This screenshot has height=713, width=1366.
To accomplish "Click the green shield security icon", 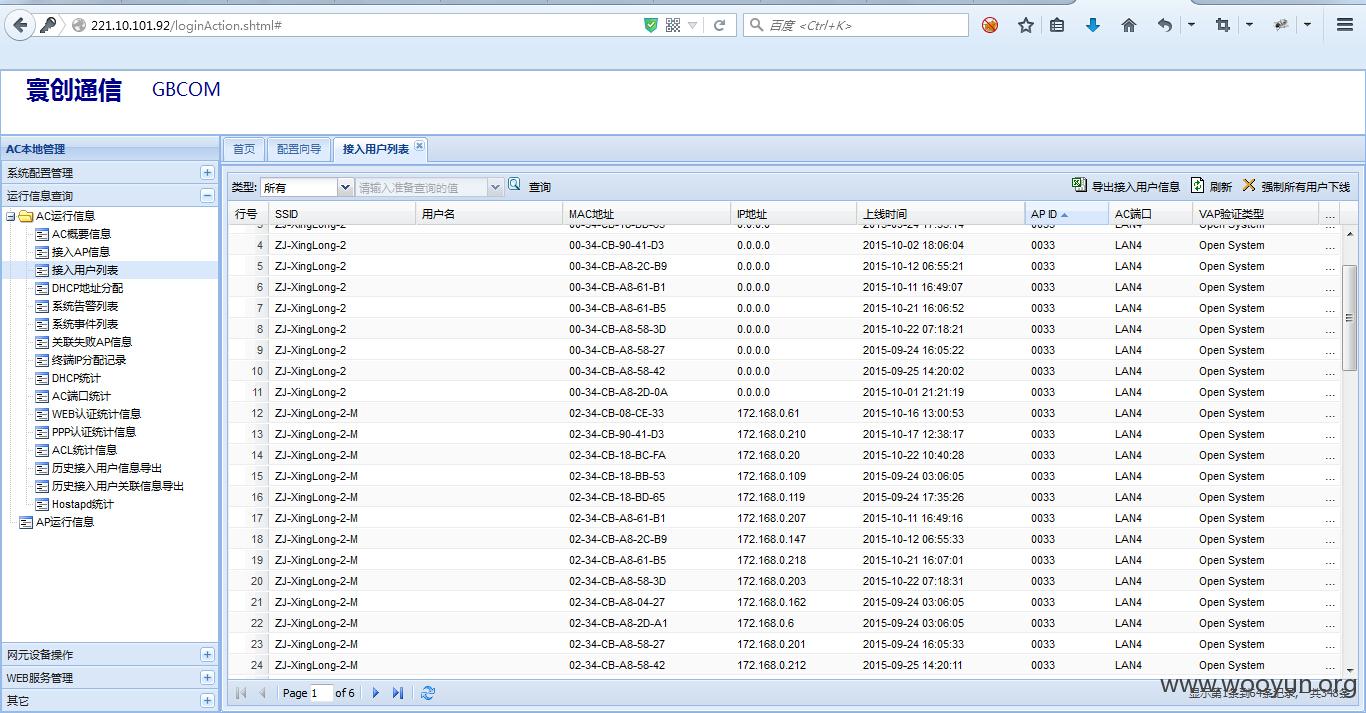I will [x=651, y=25].
